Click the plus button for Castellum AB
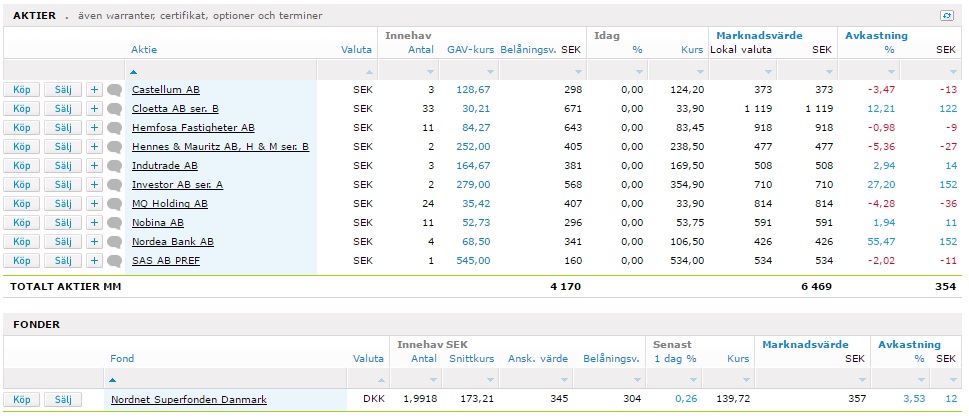Image resolution: width=969 pixels, height=416 pixels. (94, 90)
